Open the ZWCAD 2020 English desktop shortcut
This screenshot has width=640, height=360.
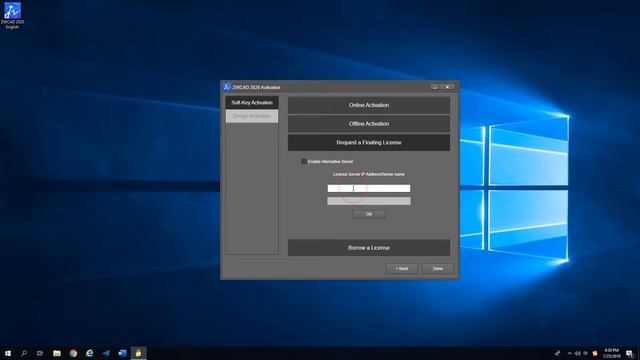[x=12, y=16]
